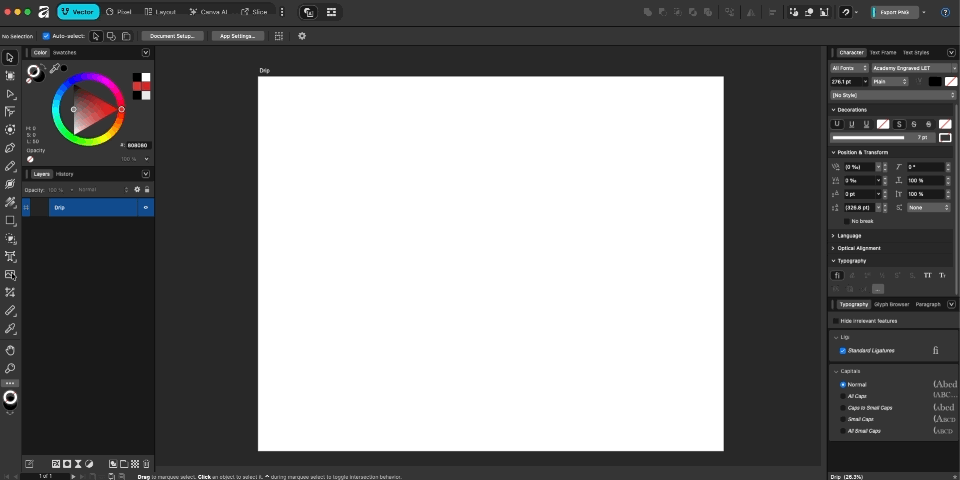960x480 pixels.
Task: Click the layer lock icon
Action: 147,190
